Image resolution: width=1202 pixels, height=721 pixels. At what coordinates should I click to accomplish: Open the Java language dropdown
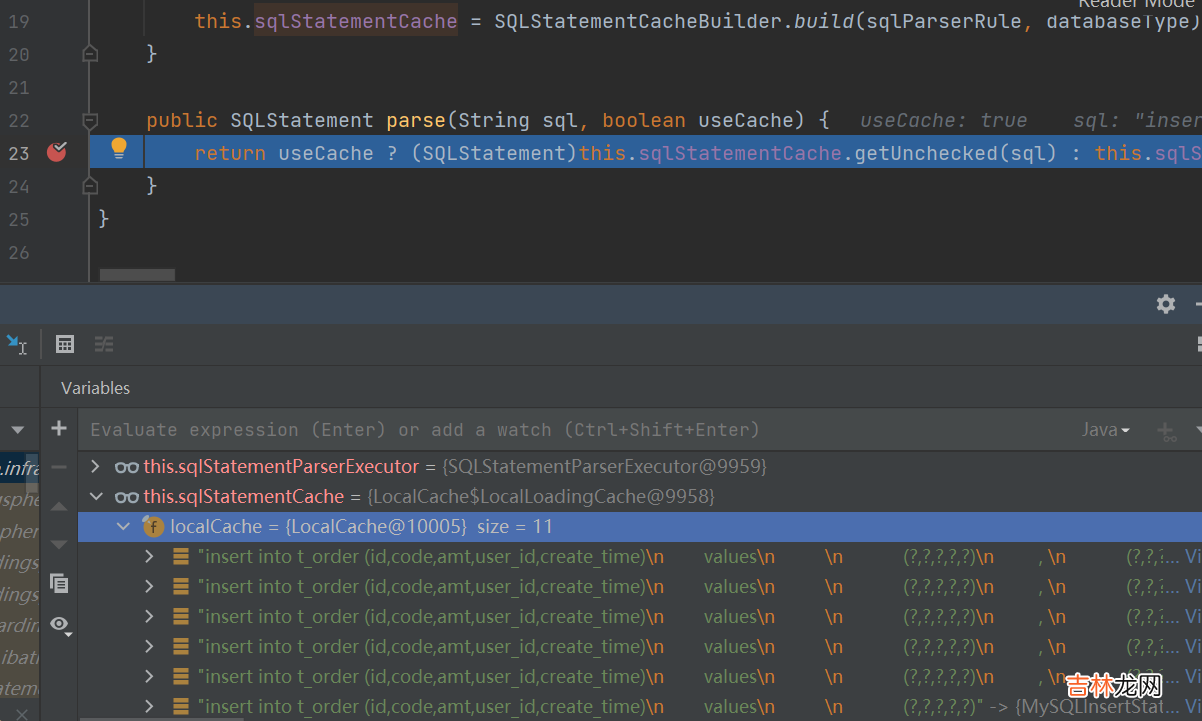[x=1105, y=430]
